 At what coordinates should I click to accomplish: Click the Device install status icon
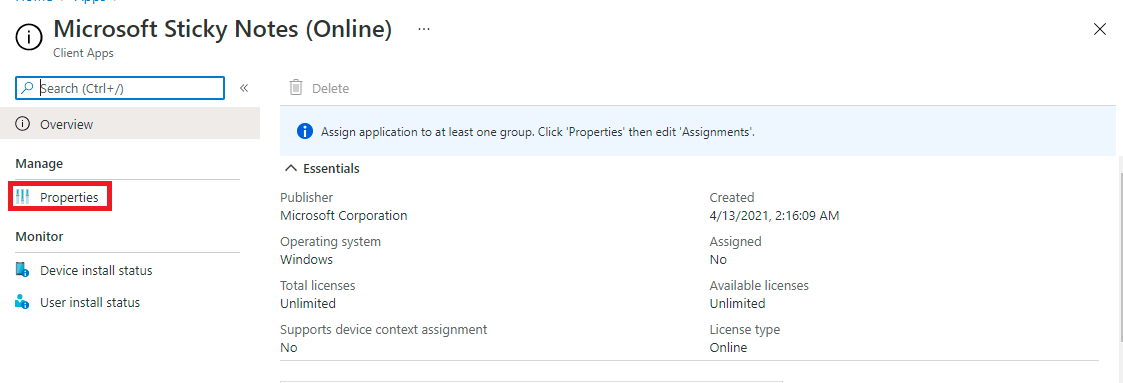[x=22, y=271]
